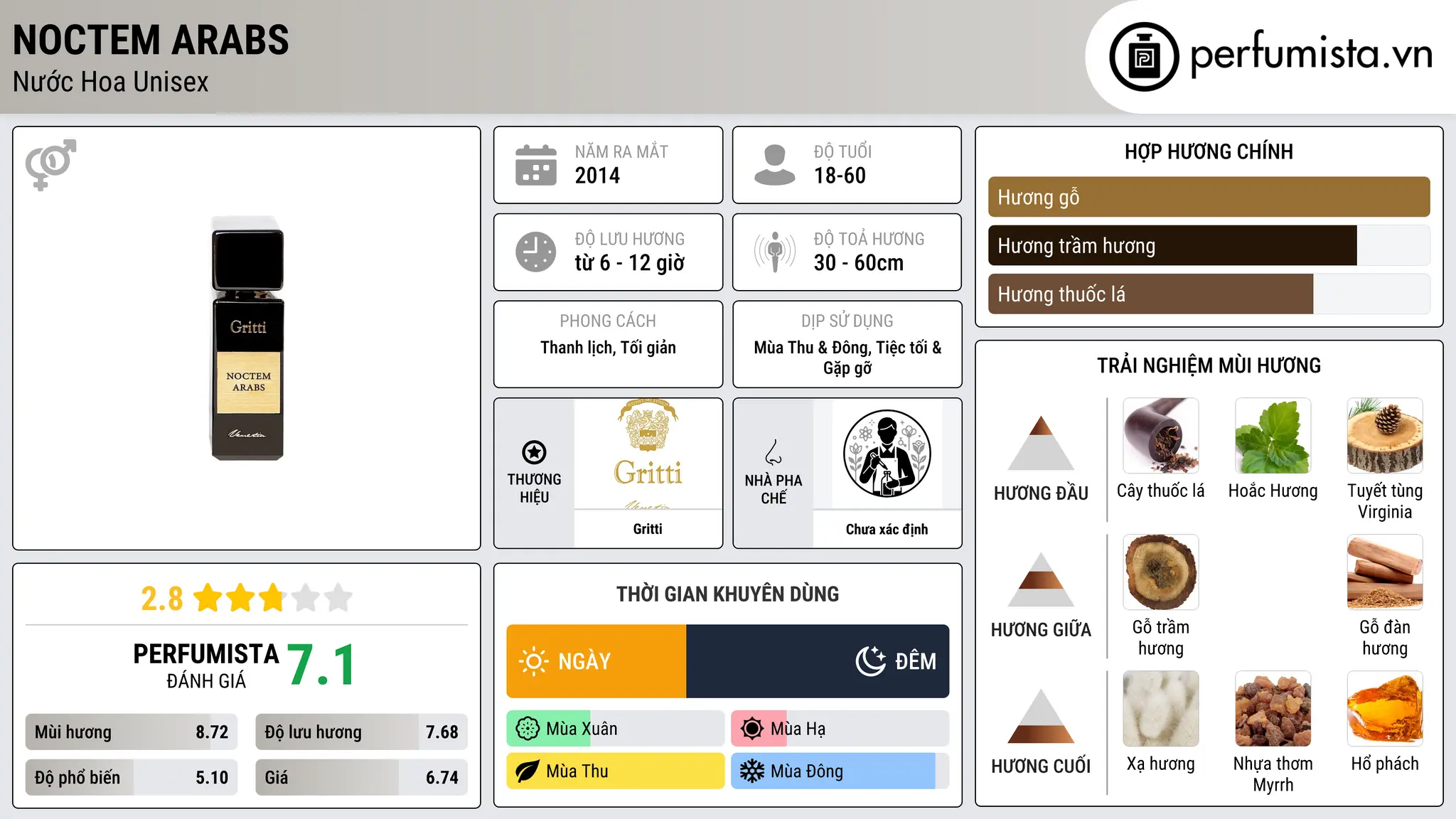The width and height of the screenshot is (1456, 819).
Task: Open the Cây thuốc lá note image
Action: click(1161, 436)
